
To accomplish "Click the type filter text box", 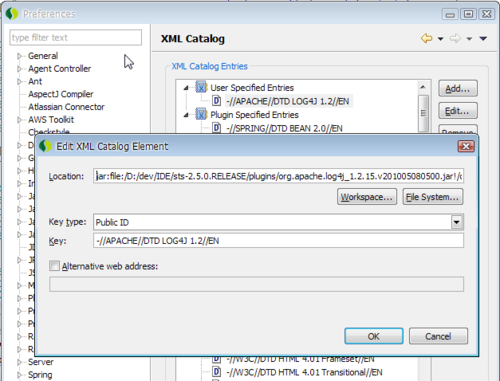I will tap(76, 37).
